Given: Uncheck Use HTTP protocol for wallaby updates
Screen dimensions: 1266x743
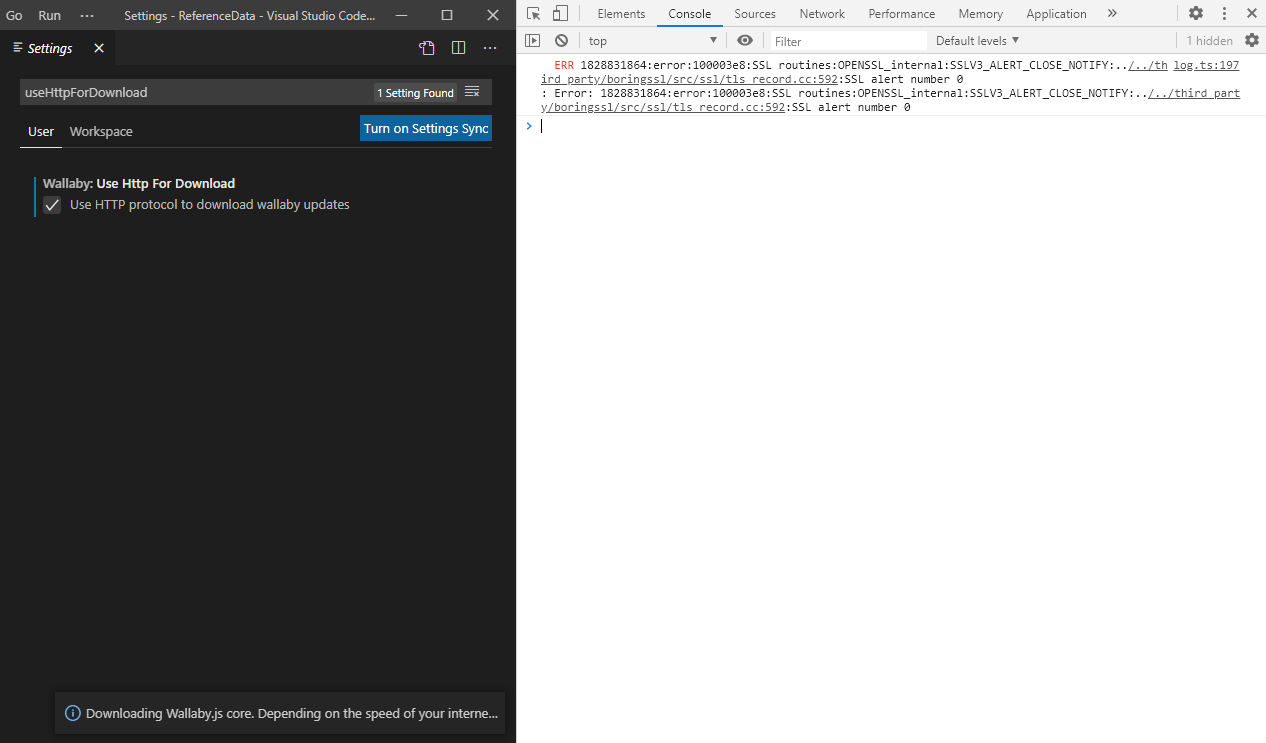Looking at the screenshot, I should tap(51, 205).
